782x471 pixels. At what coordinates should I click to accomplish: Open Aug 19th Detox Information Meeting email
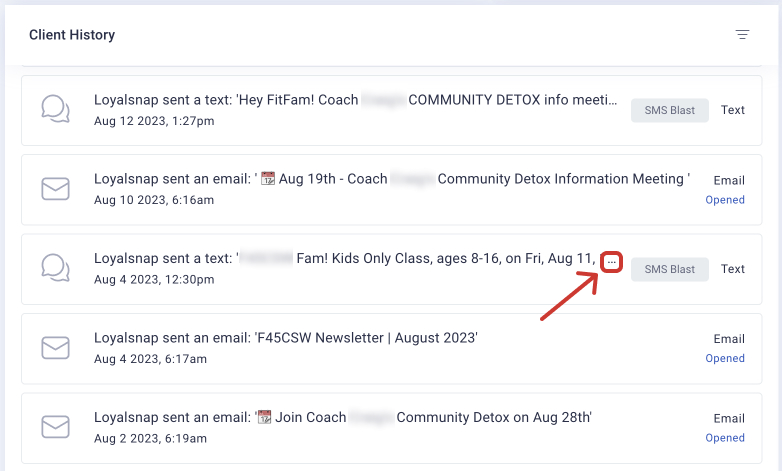pyautogui.click(x=391, y=180)
